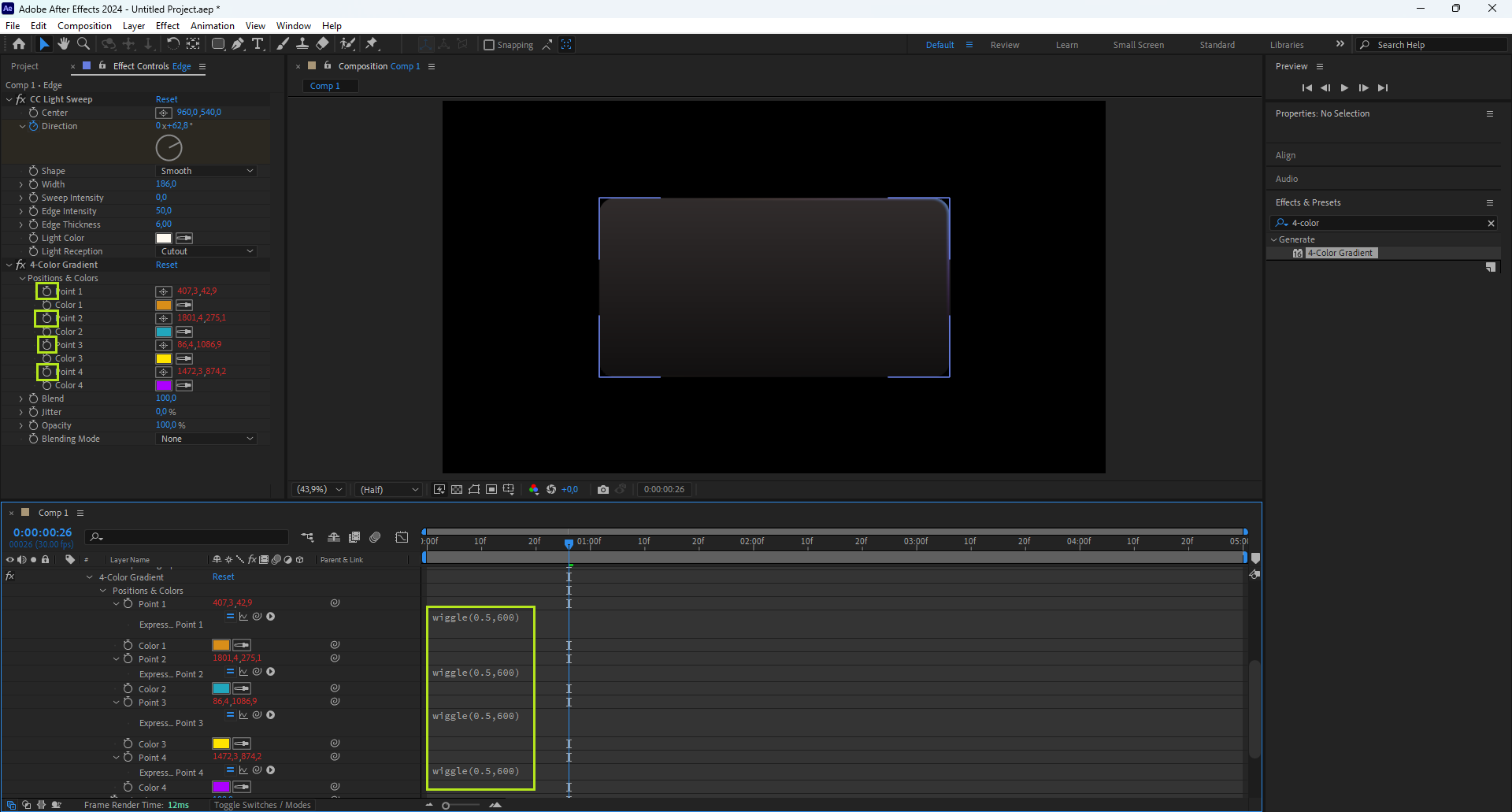Reset the CC Light Sweep effect
The height and width of the screenshot is (812, 1512).
166,99
